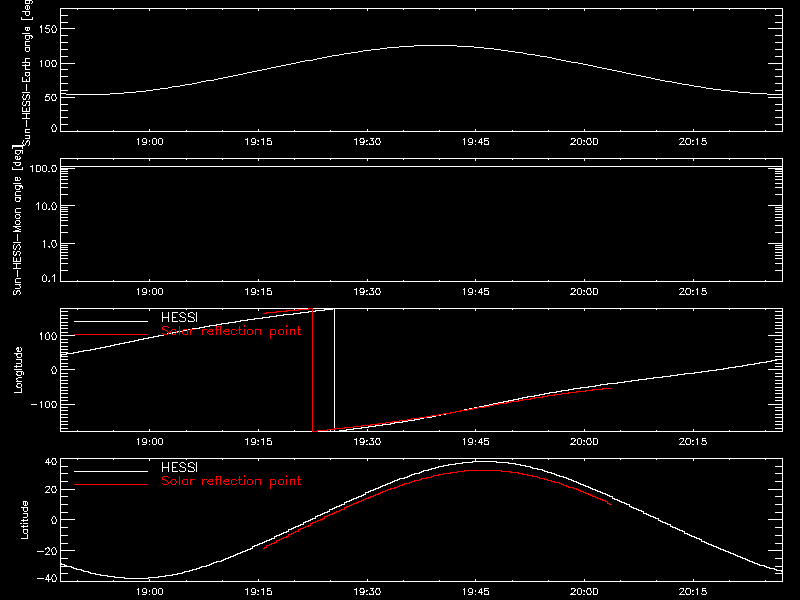Click Solar reflection point legend in Latitude plot
This screenshot has width=800, height=600.
pos(231,481)
